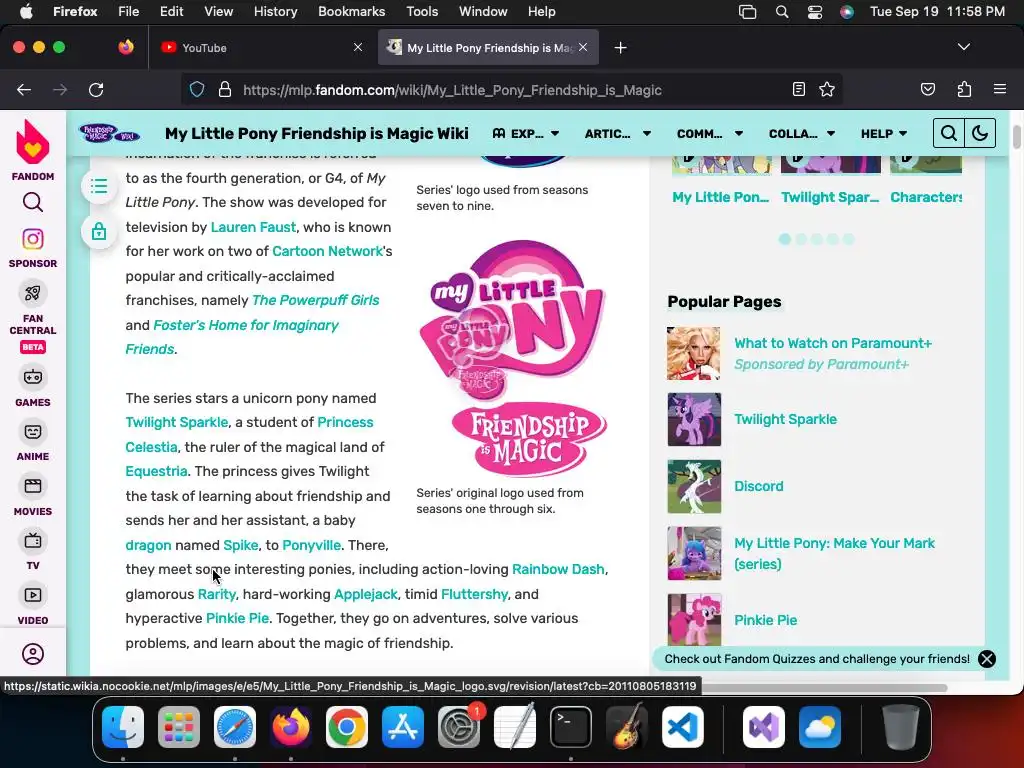This screenshot has width=1024, height=768.
Task: Open Google Chrome from dock
Action: coord(347,727)
